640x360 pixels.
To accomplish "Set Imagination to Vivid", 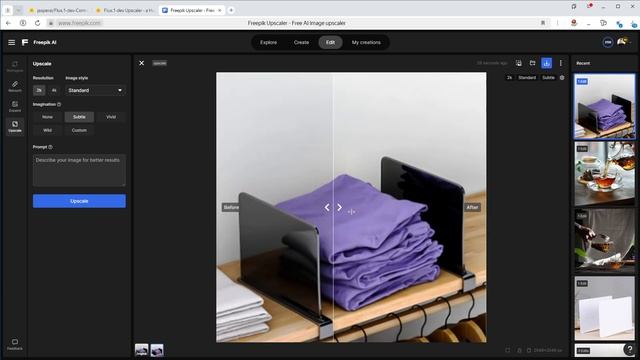I will pyautogui.click(x=111, y=117).
